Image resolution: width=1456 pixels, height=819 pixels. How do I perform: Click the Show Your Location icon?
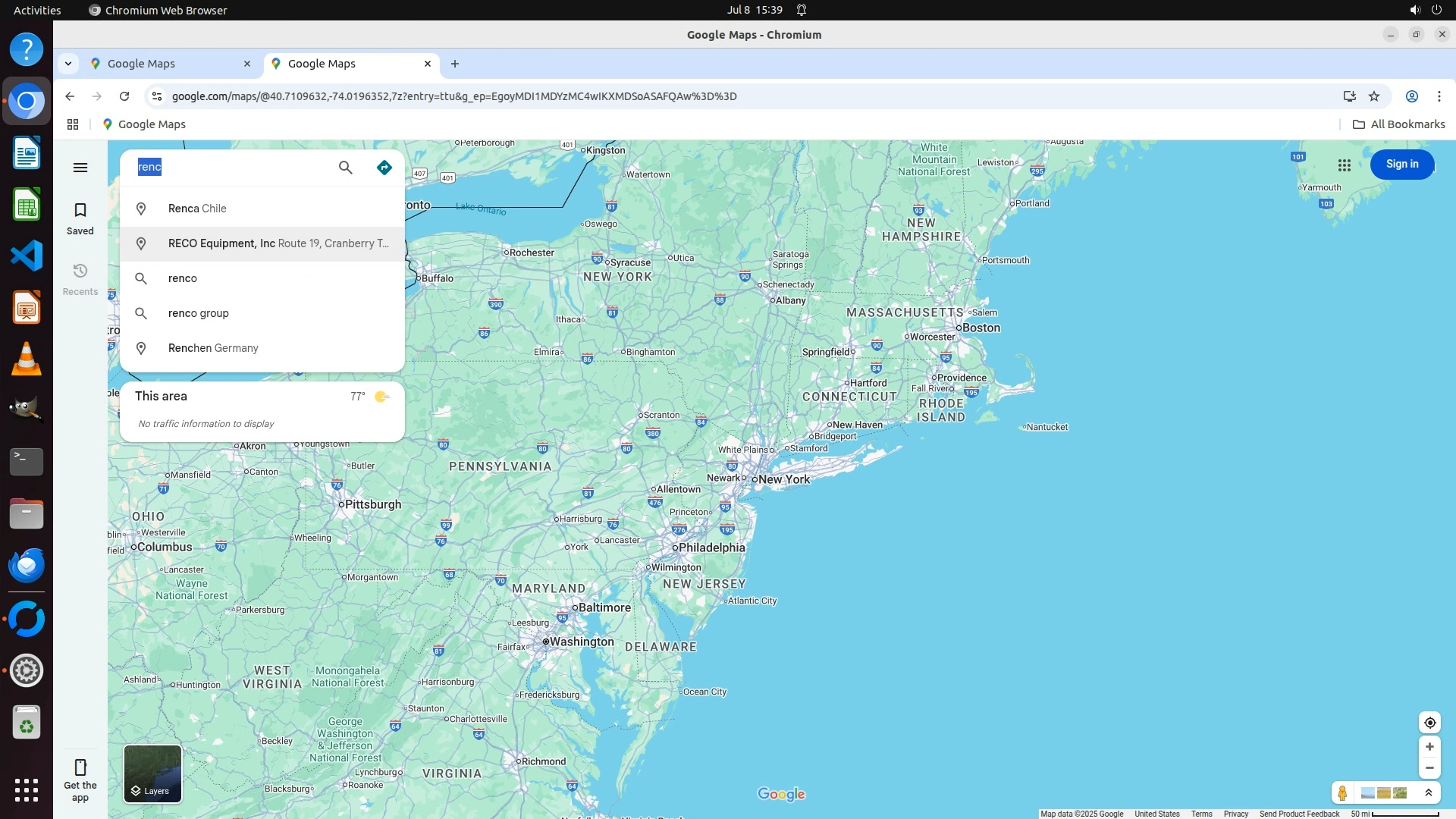1429,723
